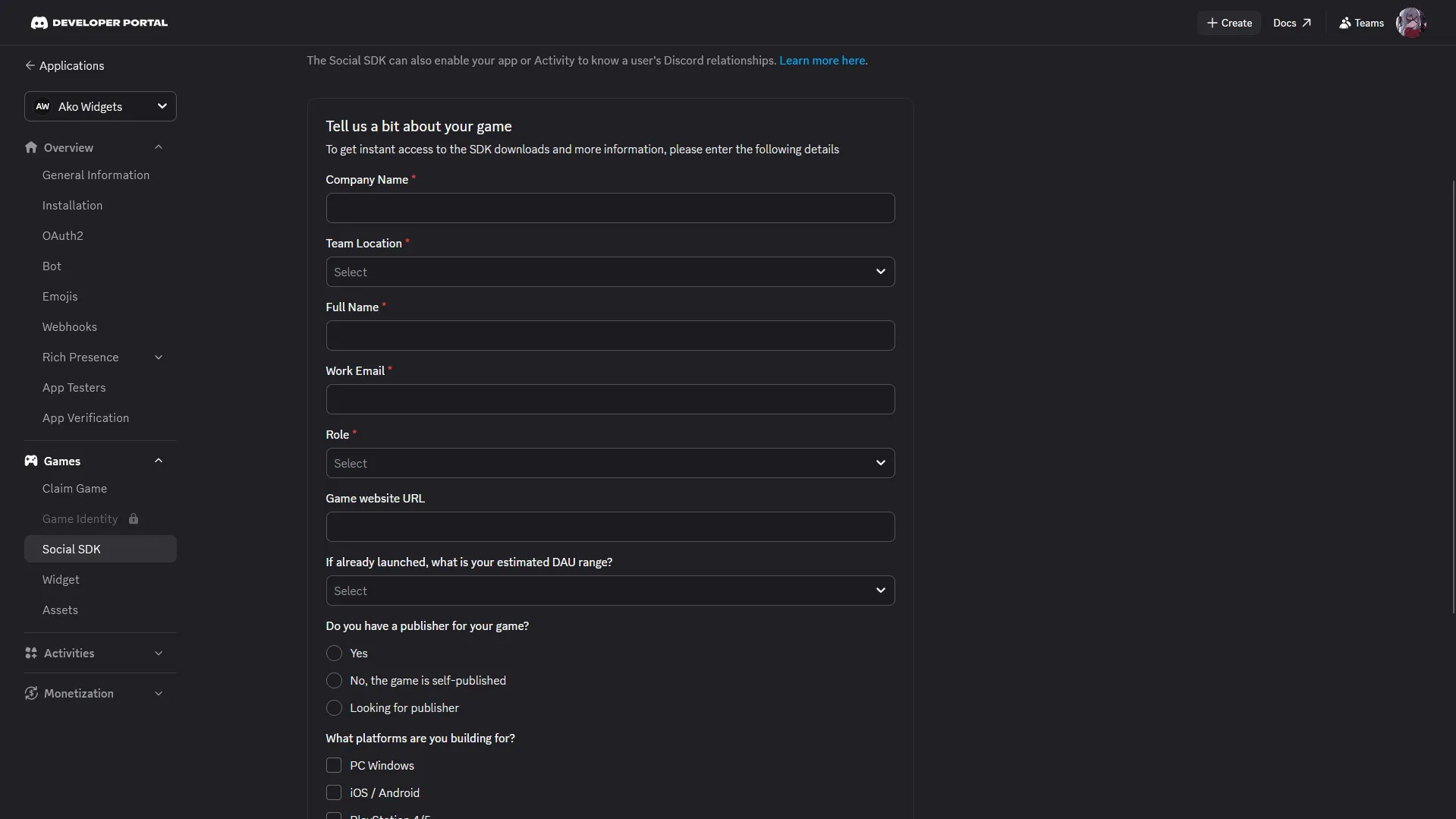Click the Discord Developer Portal logo

coord(99,23)
